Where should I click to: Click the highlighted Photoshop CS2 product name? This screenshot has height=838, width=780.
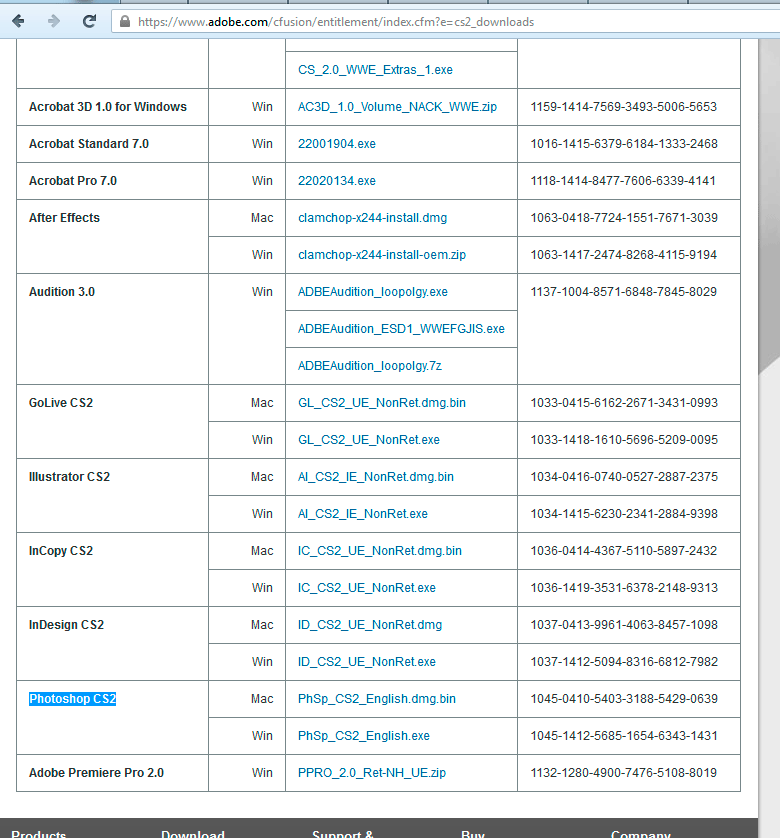pyautogui.click(x=72, y=699)
